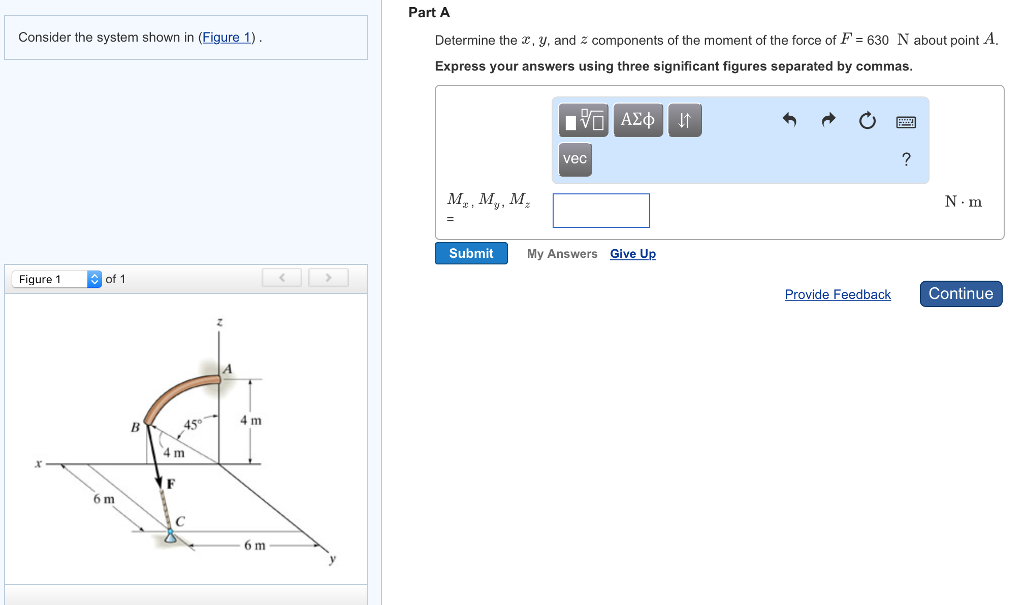Go to the previous figure with the left chevron
This screenshot has width=1024, height=605.
point(281,279)
